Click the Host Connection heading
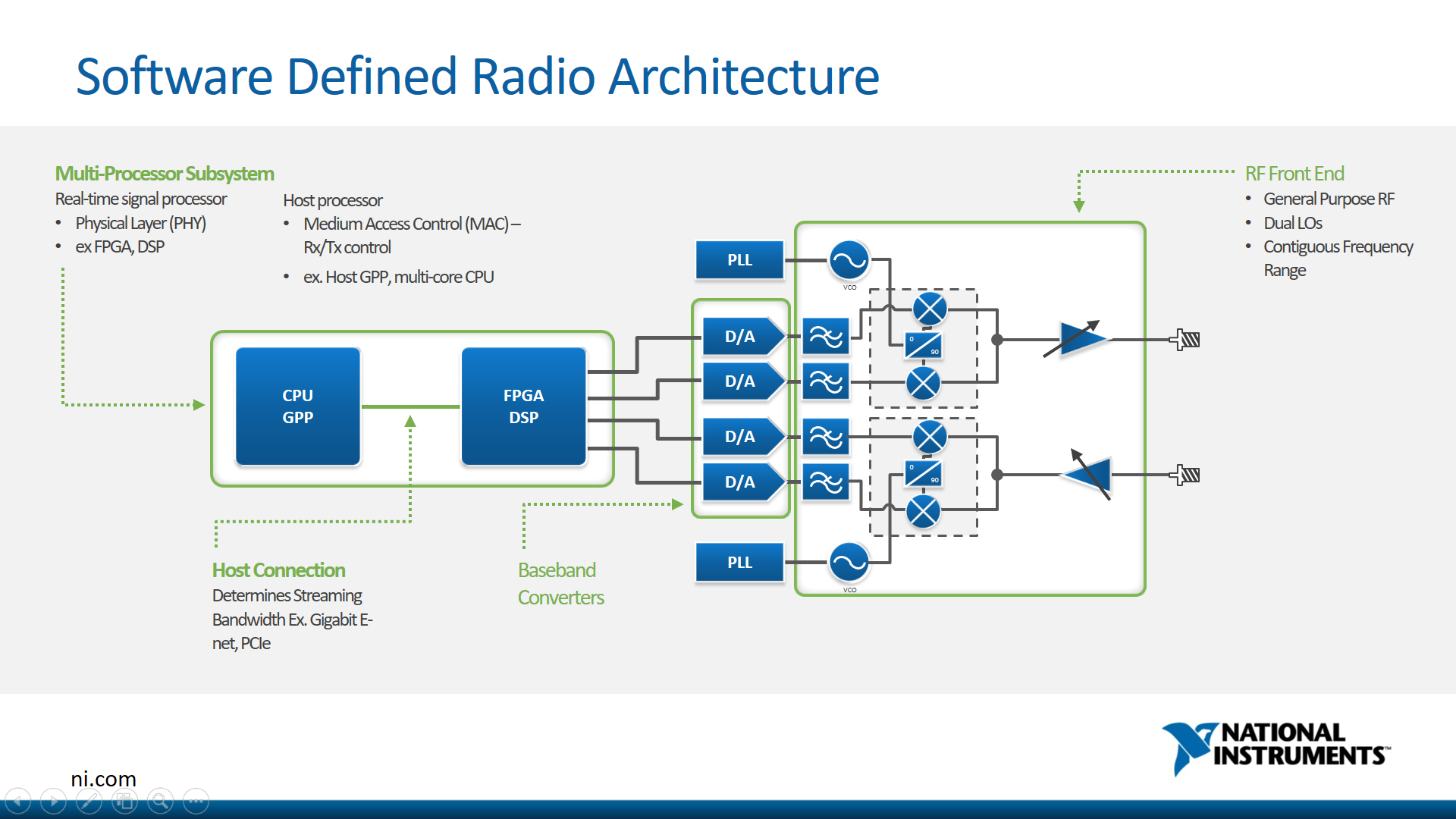1456x819 pixels. (278, 570)
